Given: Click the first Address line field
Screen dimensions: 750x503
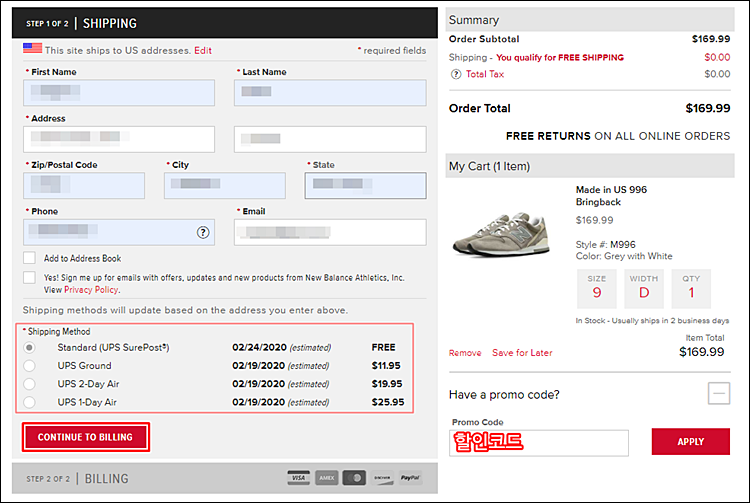Looking at the screenshot, I should tap(119, 139).
